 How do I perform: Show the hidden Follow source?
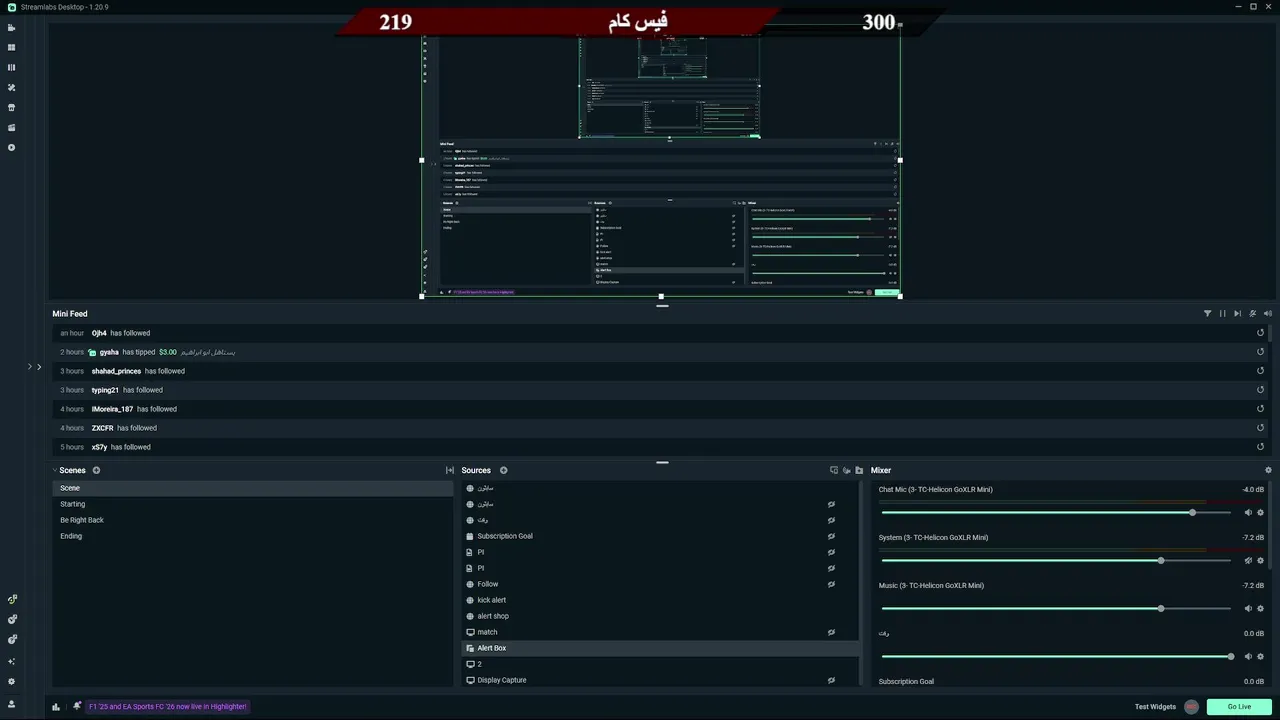pos(831,584)
